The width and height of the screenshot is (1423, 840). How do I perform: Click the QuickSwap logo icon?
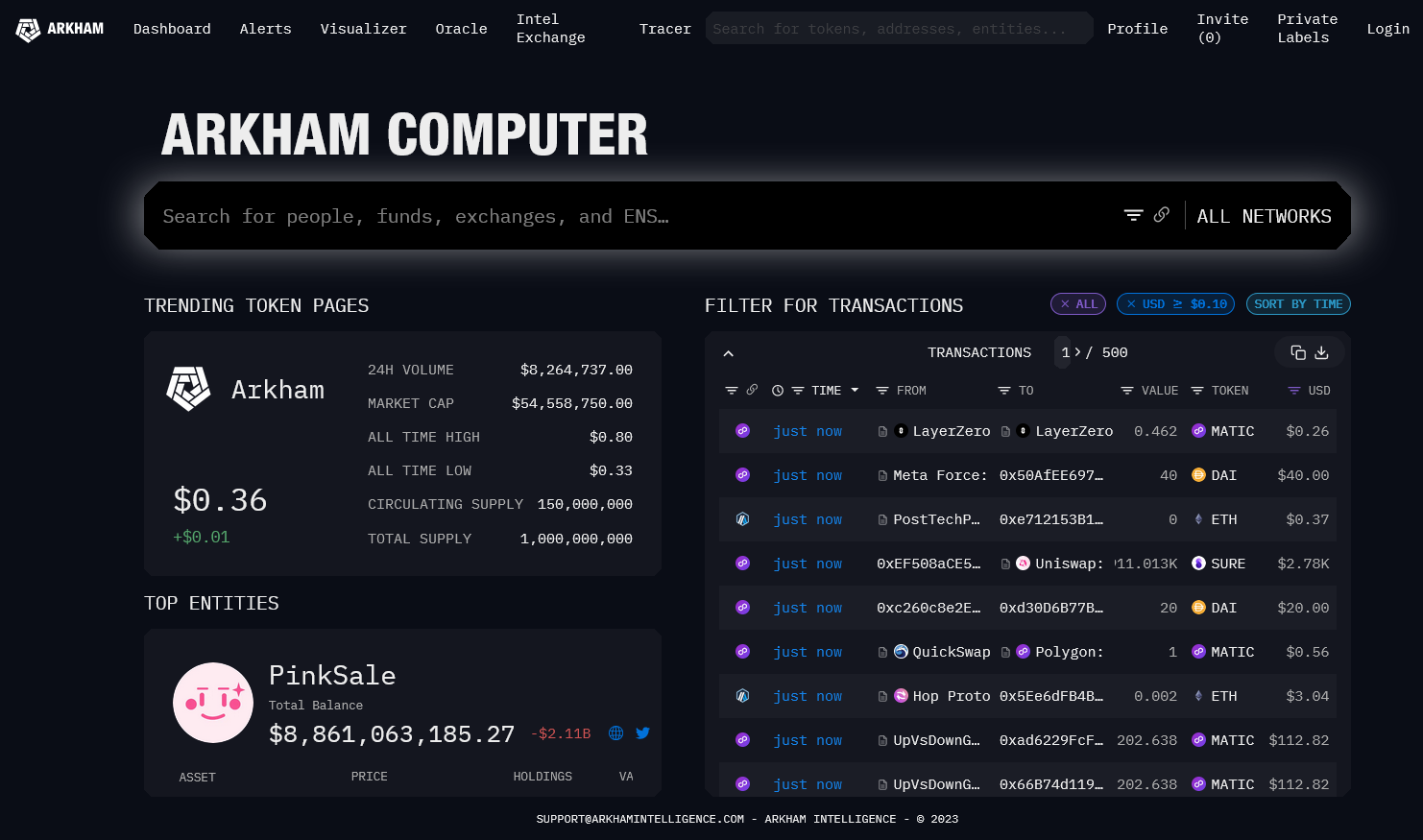(901, 652)
